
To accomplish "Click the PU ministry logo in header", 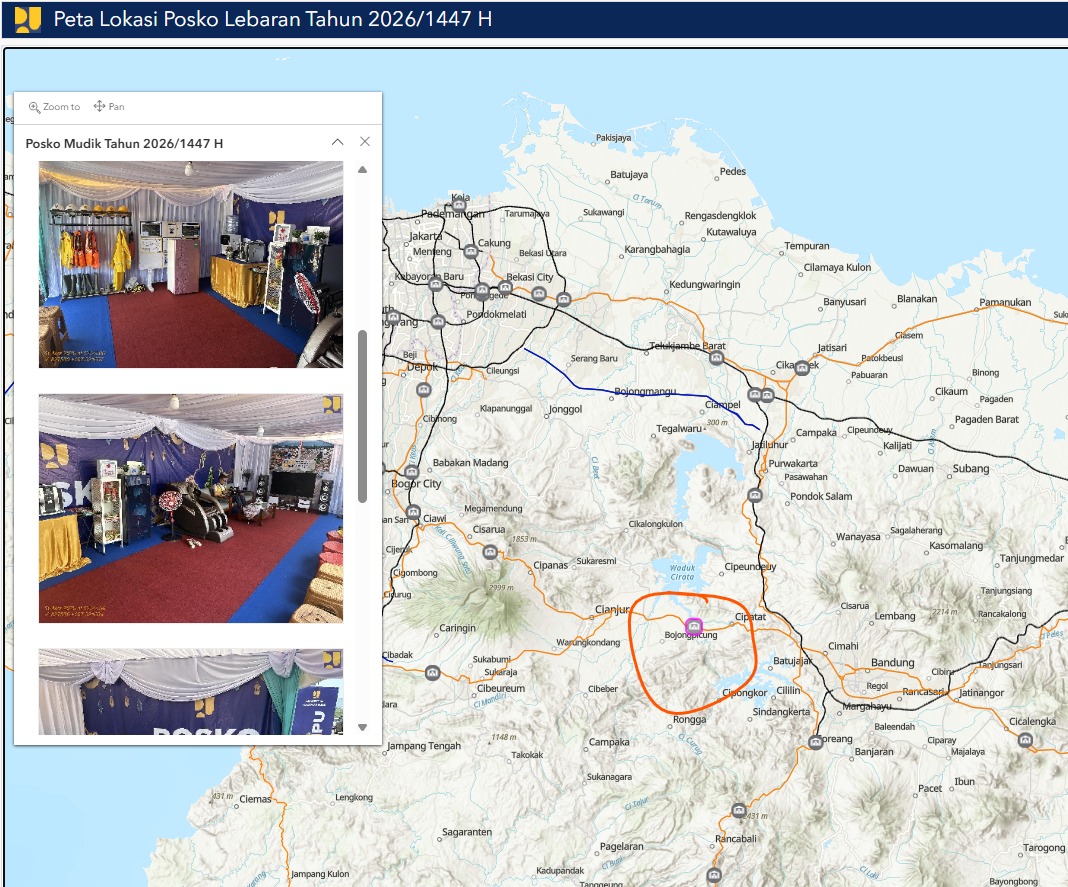I will coord(28,19).
